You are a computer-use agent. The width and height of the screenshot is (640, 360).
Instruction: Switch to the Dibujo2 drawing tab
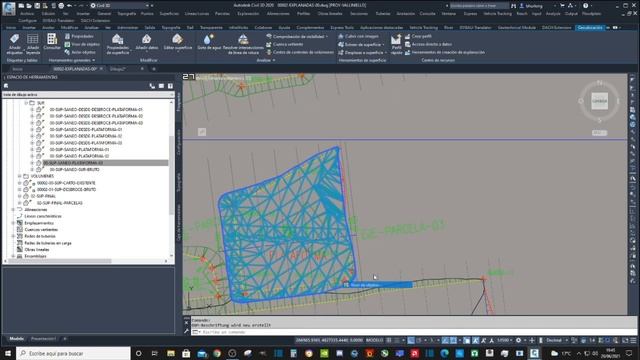[118, 69]
